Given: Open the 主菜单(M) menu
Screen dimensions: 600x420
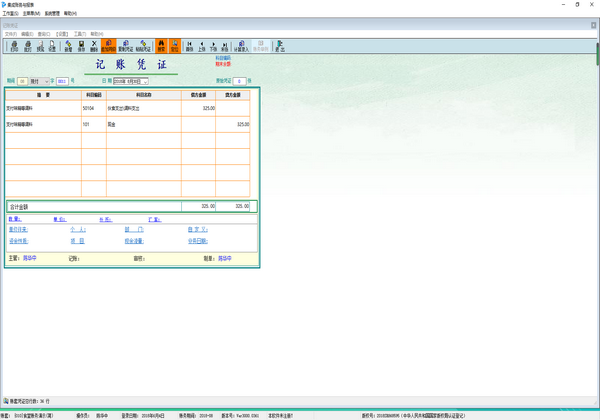Looking at the screenshot, I should [x=30, y=13].
